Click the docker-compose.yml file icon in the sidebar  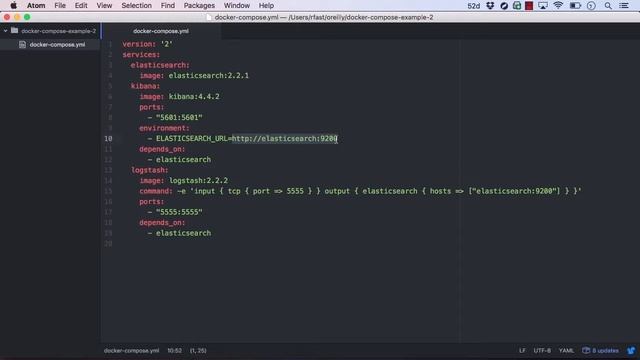pos(22,44)
